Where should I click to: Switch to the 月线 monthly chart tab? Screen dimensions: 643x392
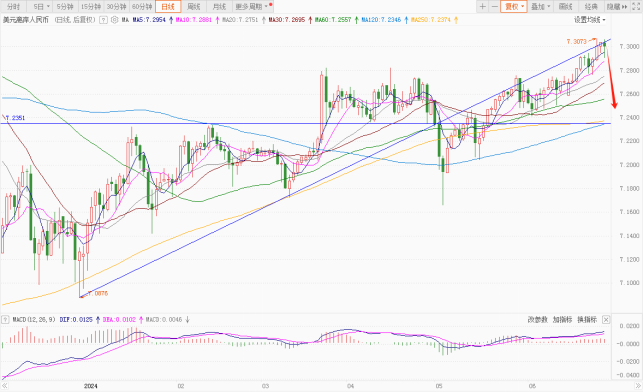219,7
